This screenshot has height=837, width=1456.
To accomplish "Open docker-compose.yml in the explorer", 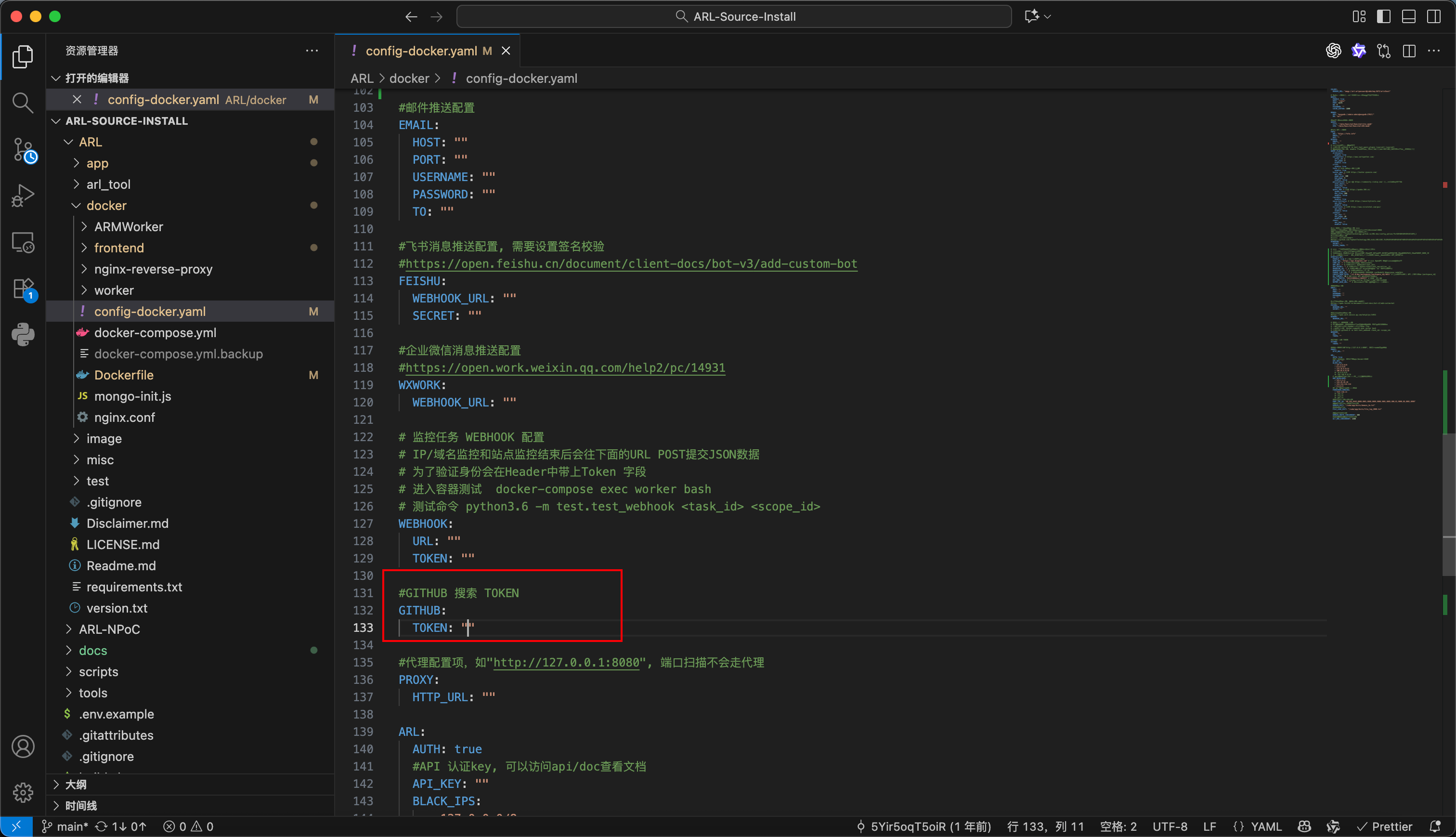I will tap(155, 332).
